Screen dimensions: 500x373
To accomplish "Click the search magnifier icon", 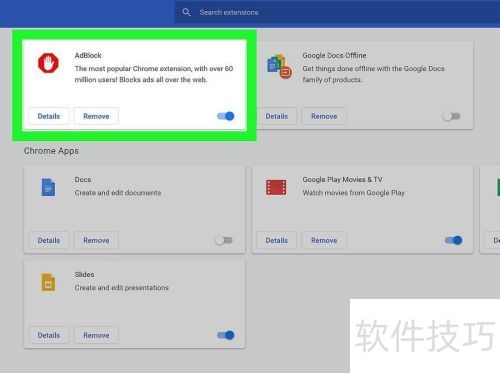I will (x=186, y=12).
